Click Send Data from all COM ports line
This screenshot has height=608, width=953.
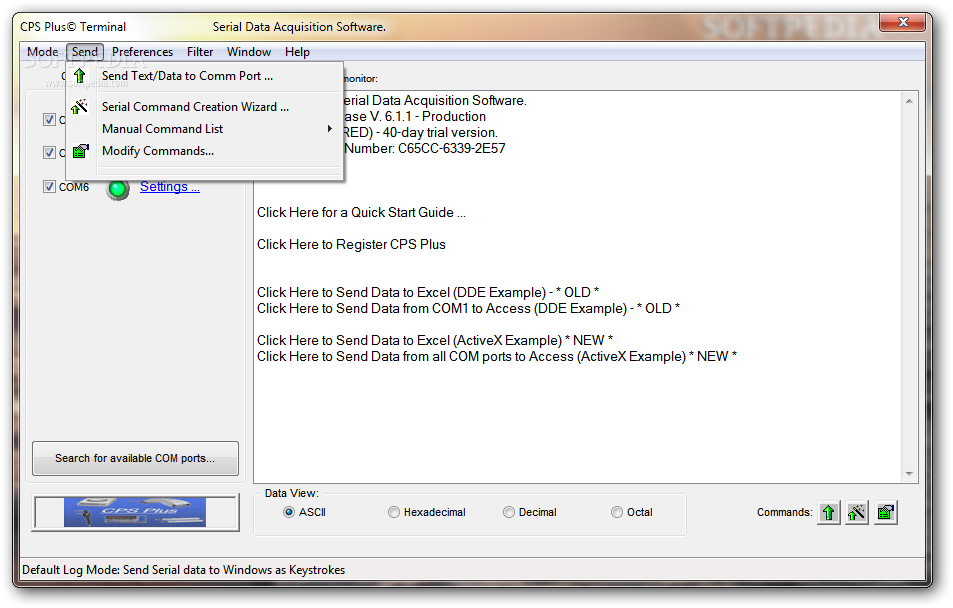click(497, 356)
